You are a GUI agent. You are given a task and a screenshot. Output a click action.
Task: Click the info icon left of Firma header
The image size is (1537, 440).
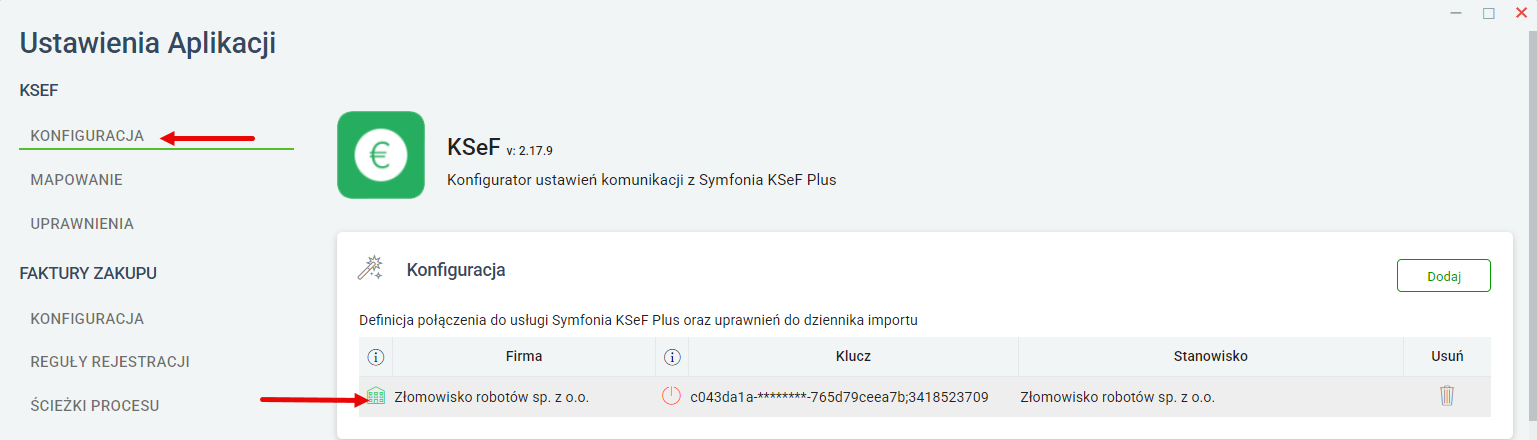point(376,356)
